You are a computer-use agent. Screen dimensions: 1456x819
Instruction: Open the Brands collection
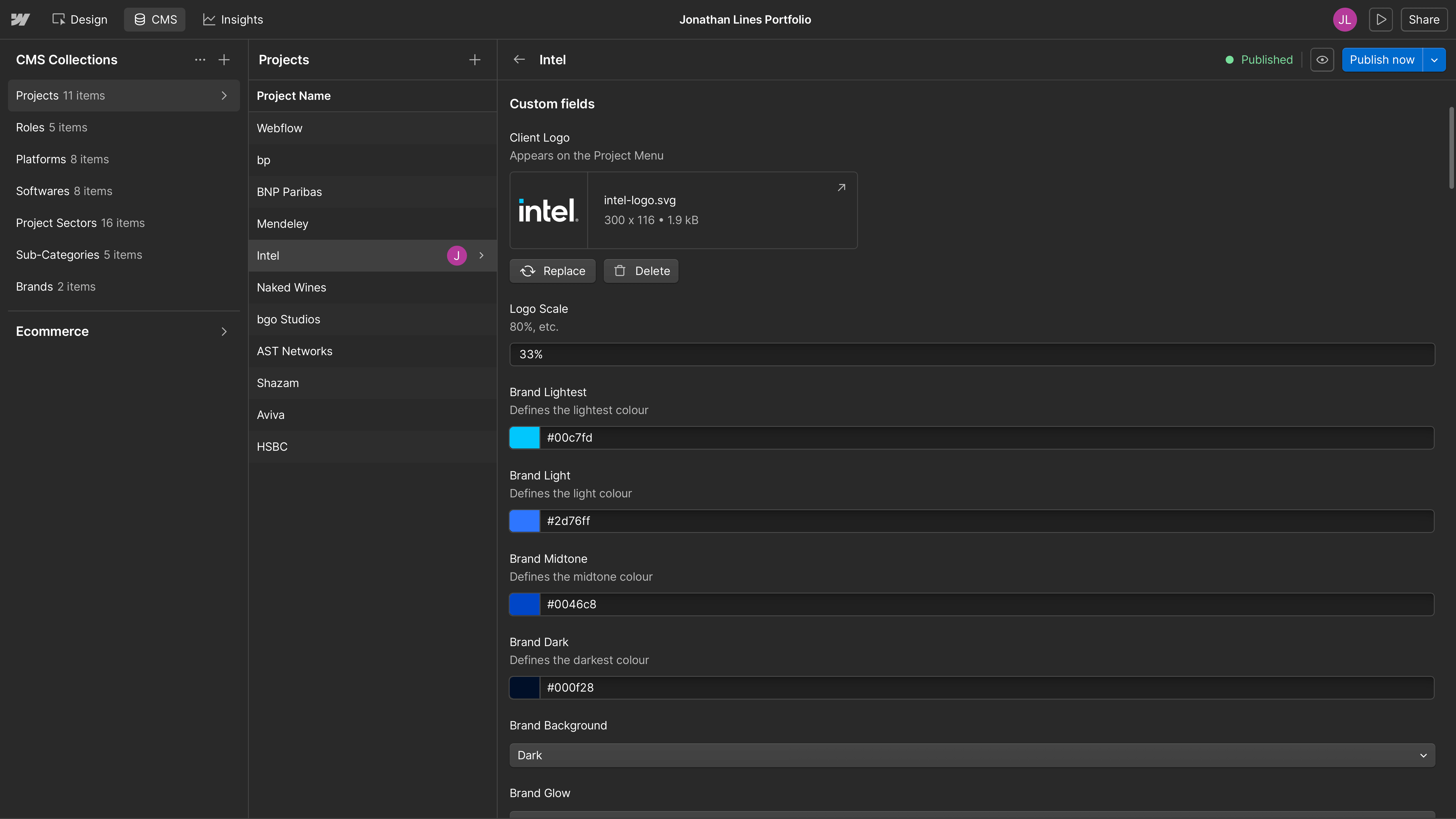coord(124,287)
